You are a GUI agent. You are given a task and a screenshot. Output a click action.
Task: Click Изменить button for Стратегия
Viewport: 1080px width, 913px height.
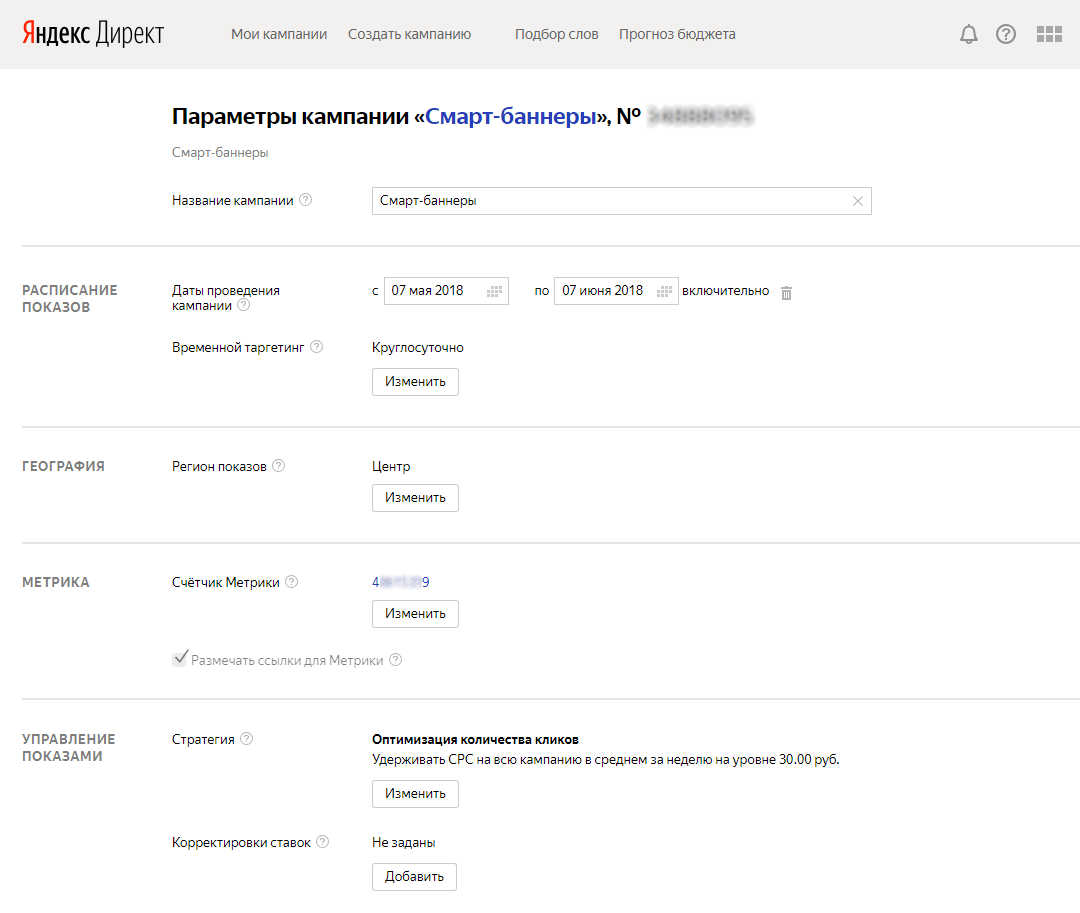pos(415,794)
